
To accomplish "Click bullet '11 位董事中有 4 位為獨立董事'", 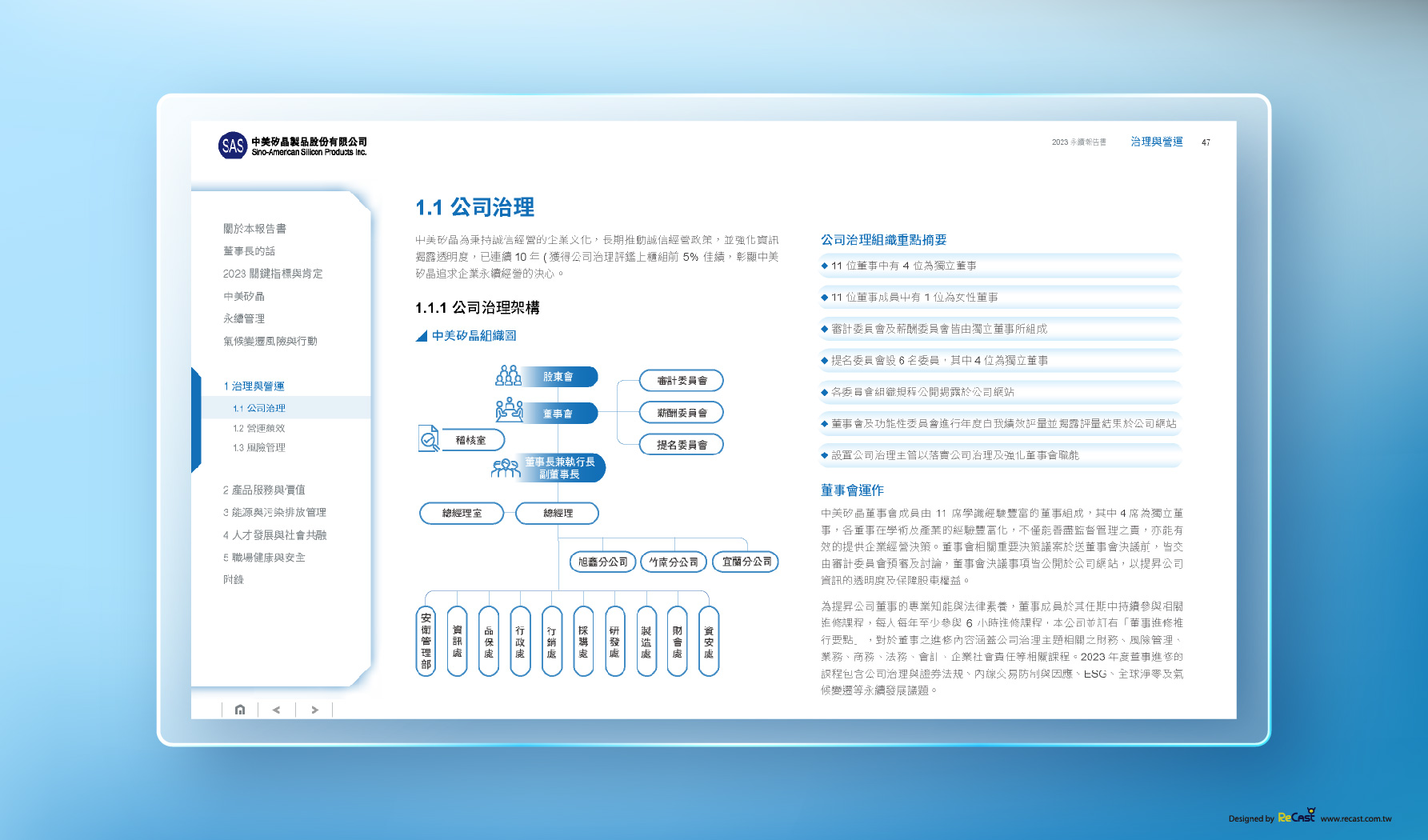I will (x=1000, y=266).
